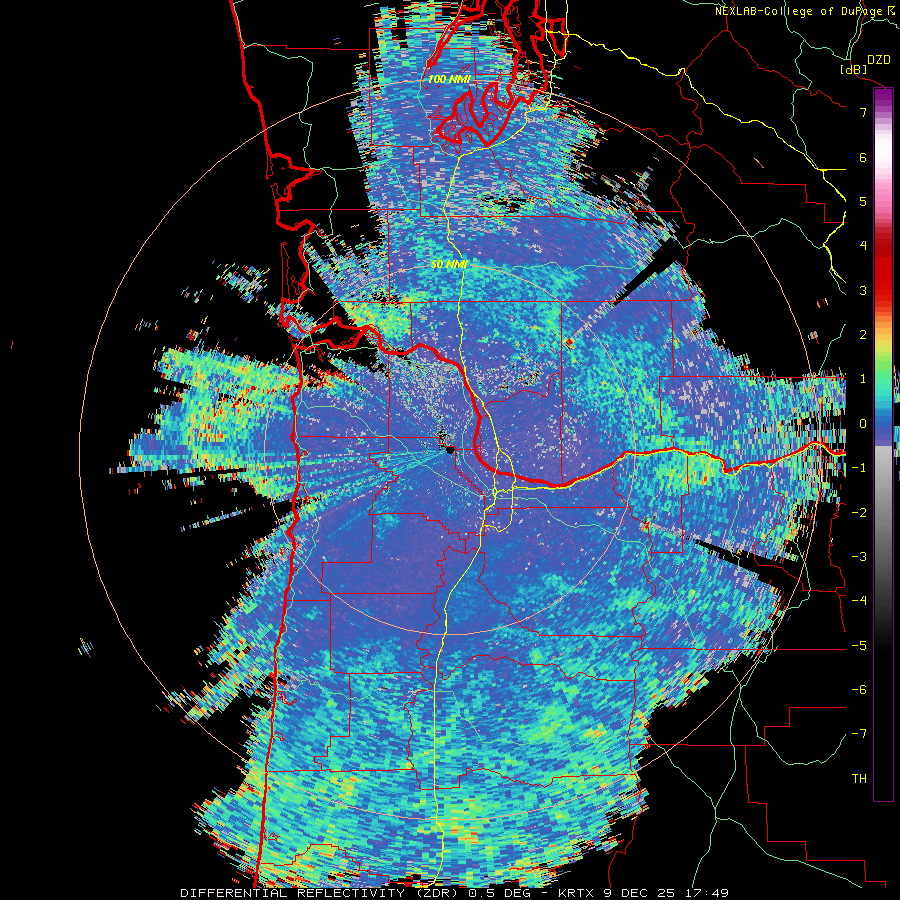Click the [dB] units label
The width and height of the screenshot is (900, 900).
pyautogui.click(x=854, y=69)
